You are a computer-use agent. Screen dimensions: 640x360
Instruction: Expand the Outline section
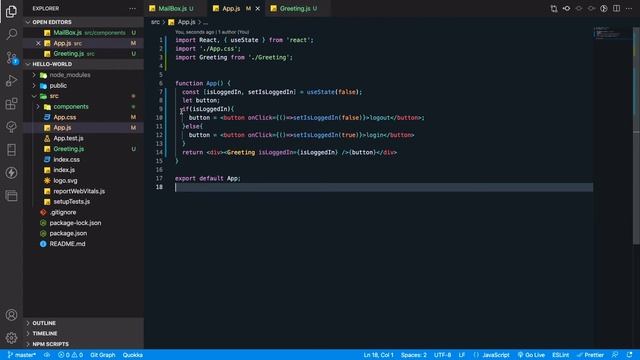(x=83, y=323)
